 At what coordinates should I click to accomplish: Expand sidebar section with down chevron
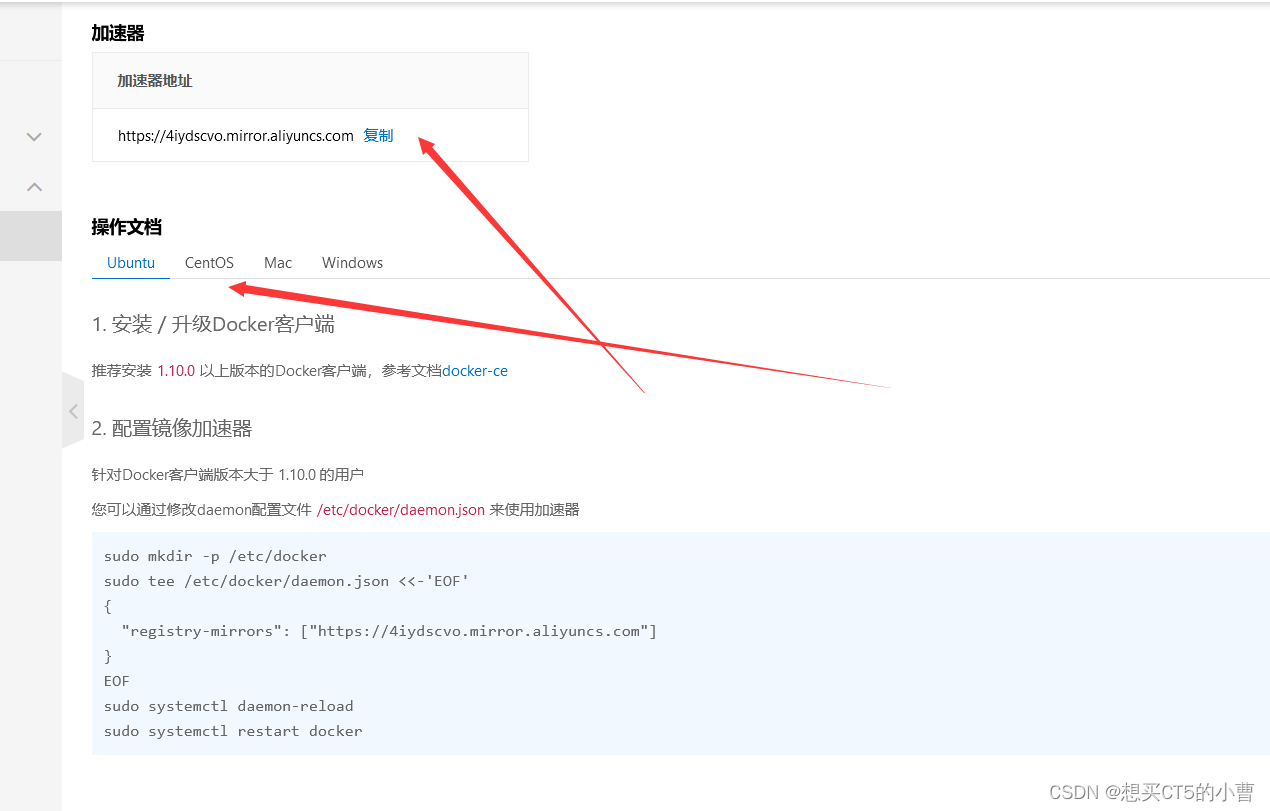(x=34, y=137)
